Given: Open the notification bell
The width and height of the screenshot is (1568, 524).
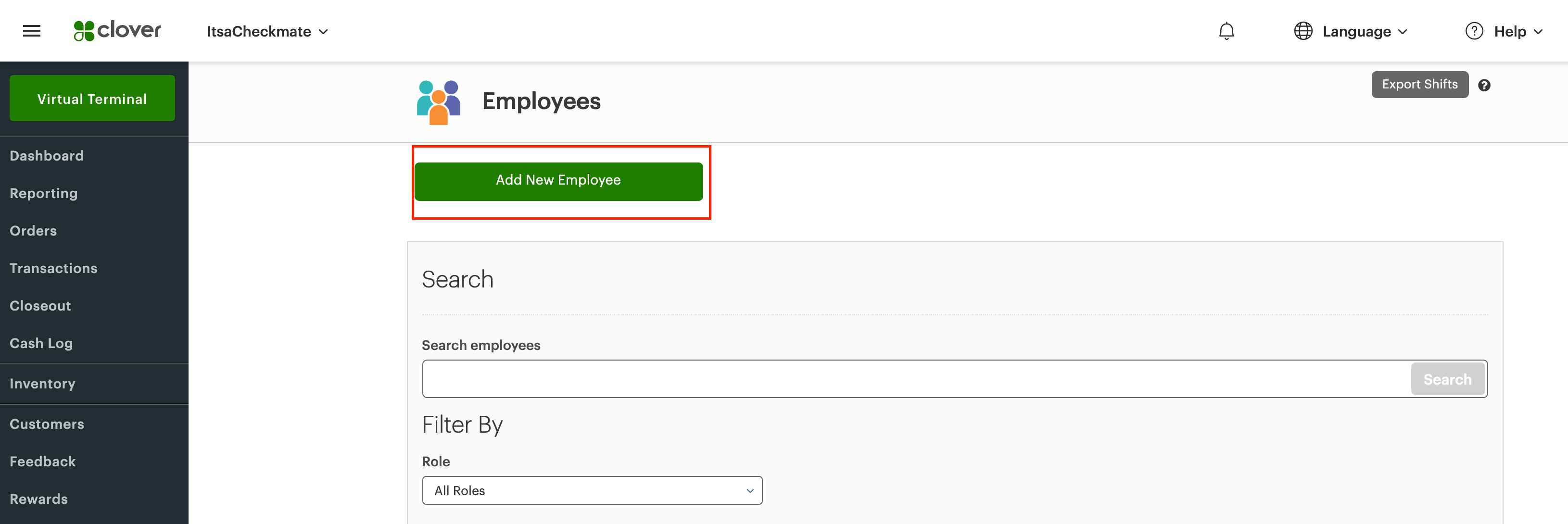Looking at the screenshot, I should click(1227, 30).
